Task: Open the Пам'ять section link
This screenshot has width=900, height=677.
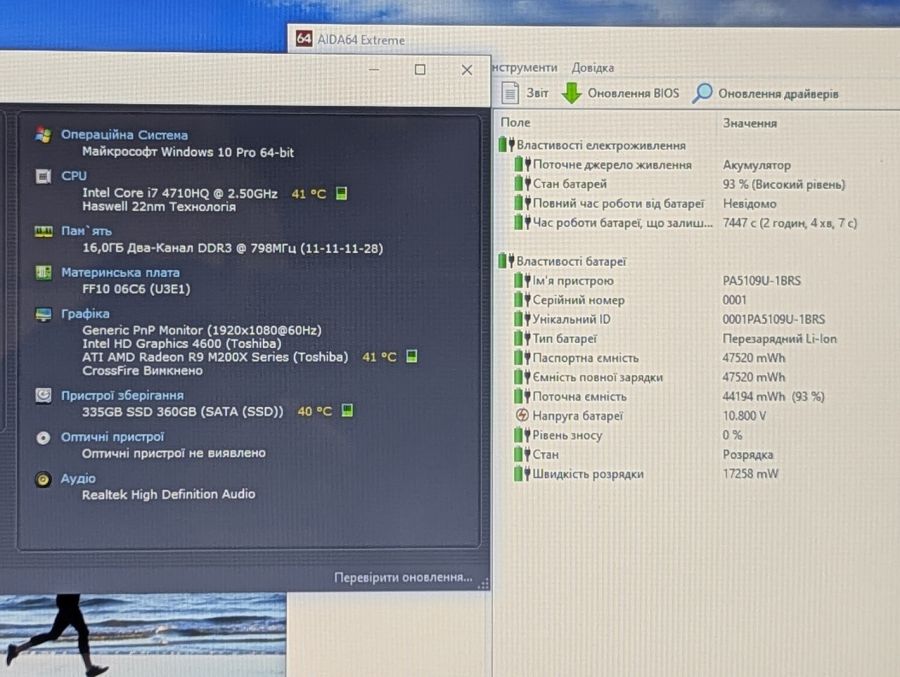Action: (86, 231)
